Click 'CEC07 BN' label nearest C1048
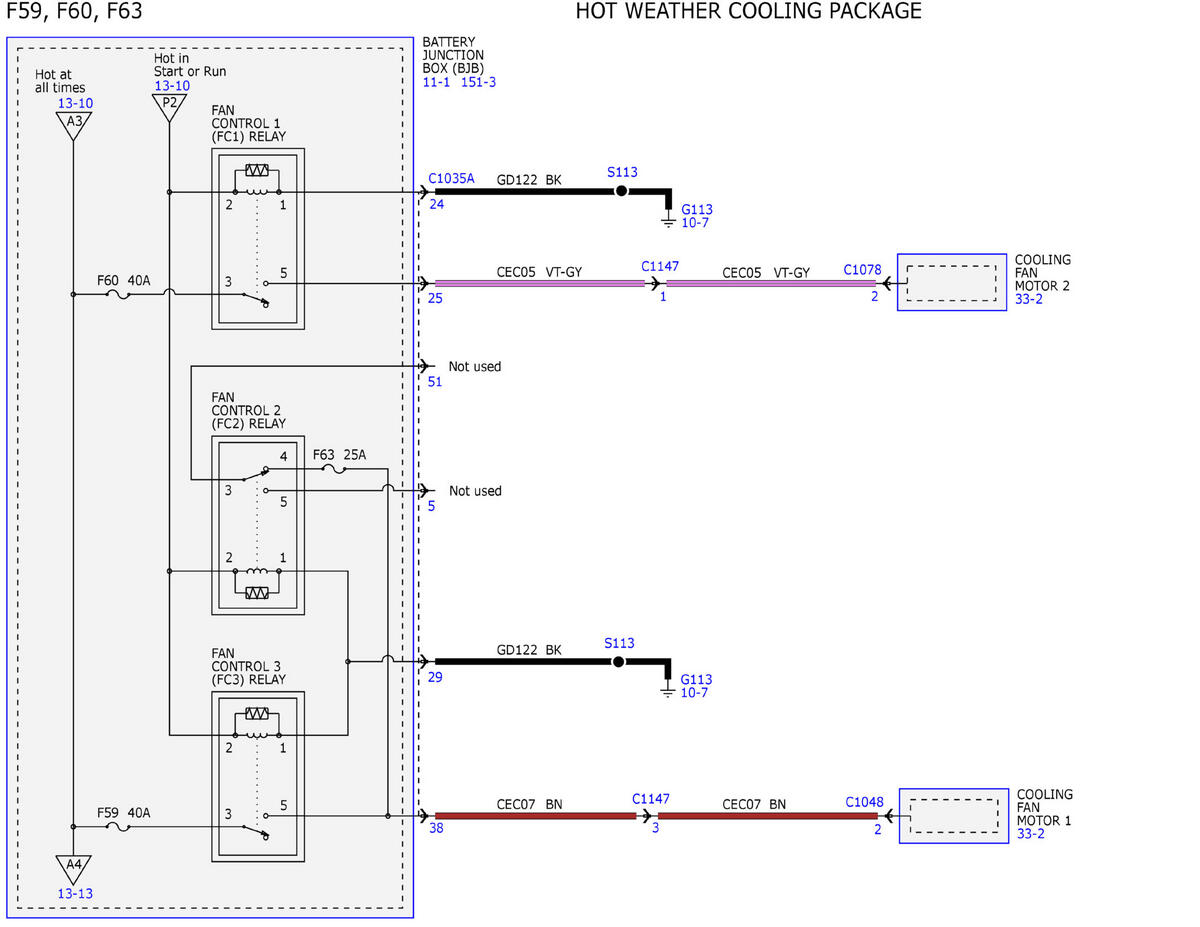Viewport: 1200px width, 927px height. (754, 803)
